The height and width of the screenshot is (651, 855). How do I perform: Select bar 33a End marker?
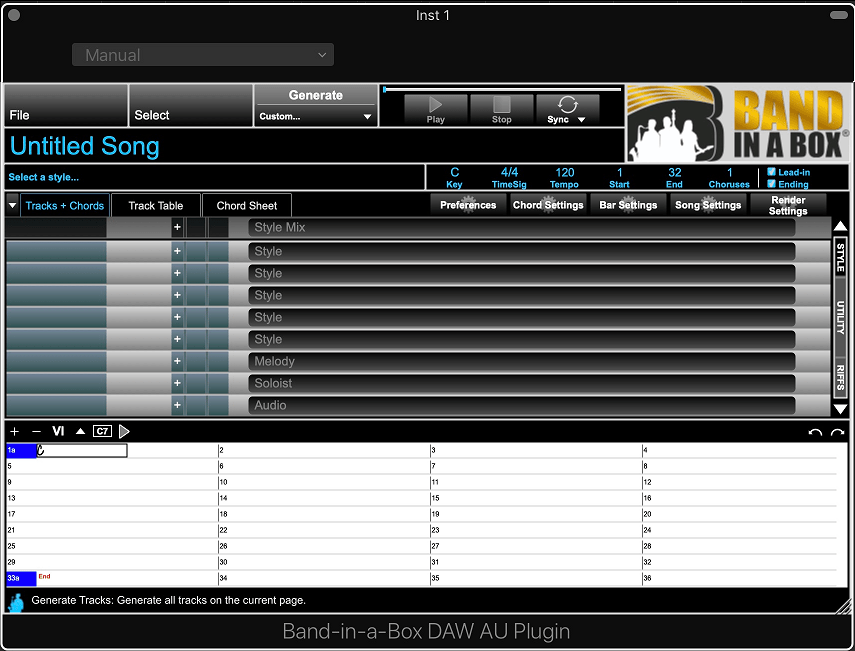(x=21, y=578)
